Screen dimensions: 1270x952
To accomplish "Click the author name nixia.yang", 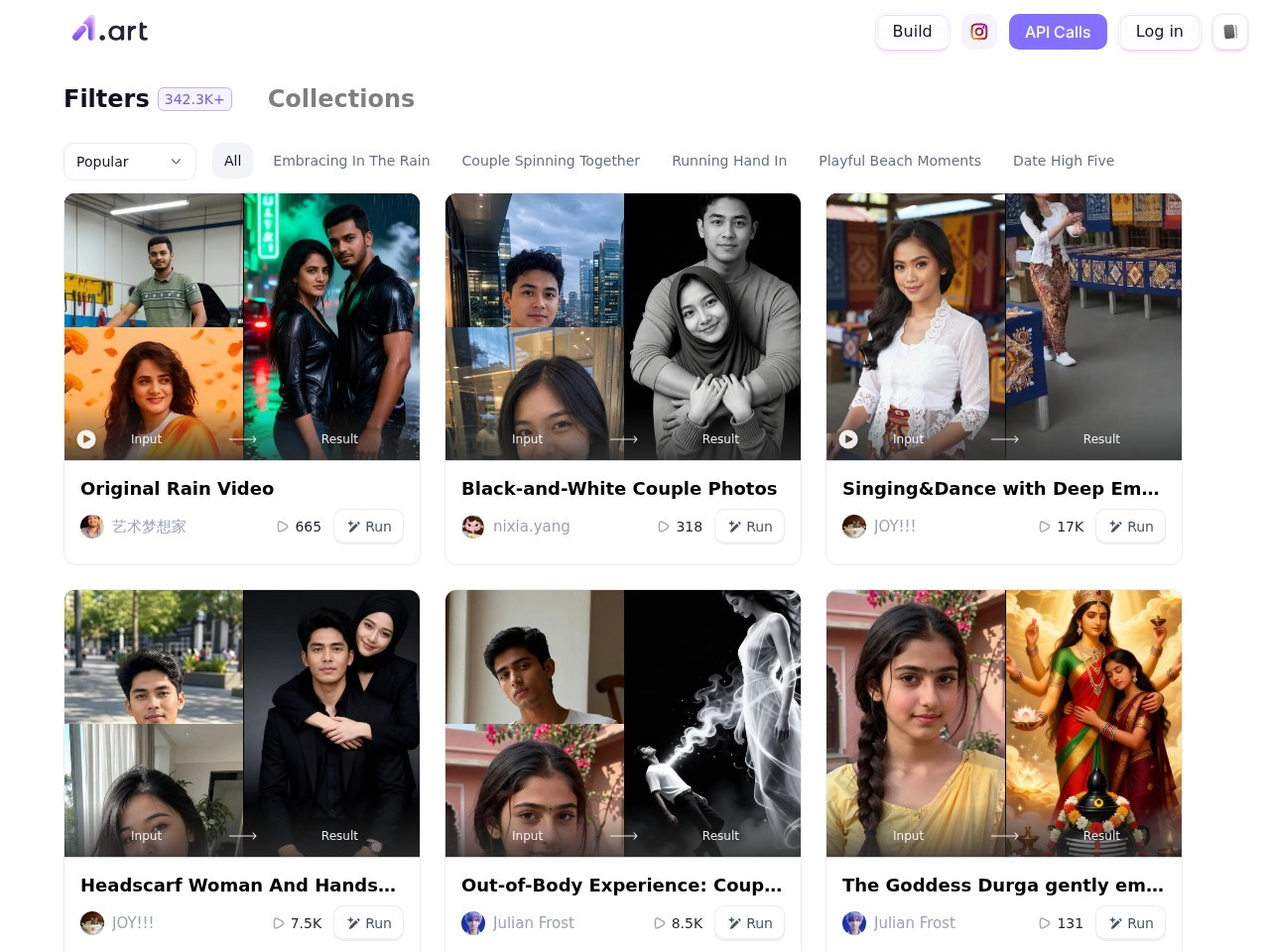I will [532, 527].
